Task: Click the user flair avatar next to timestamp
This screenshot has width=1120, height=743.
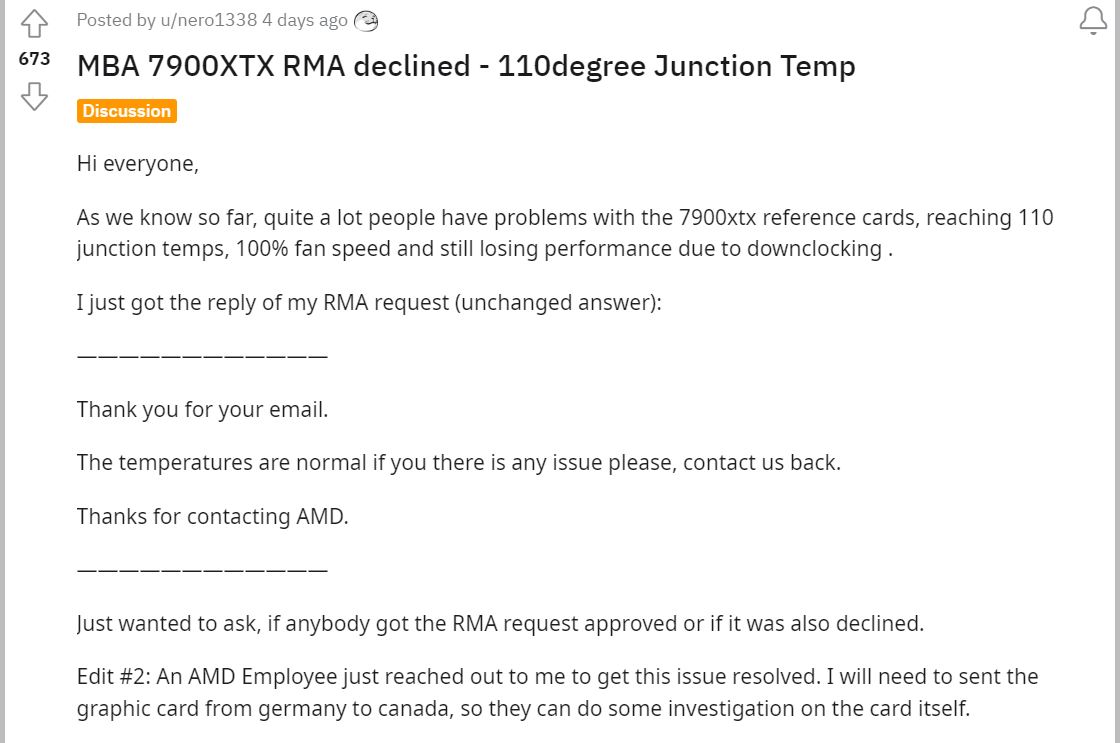Action: pyautogui.click(x=366, y=21)
